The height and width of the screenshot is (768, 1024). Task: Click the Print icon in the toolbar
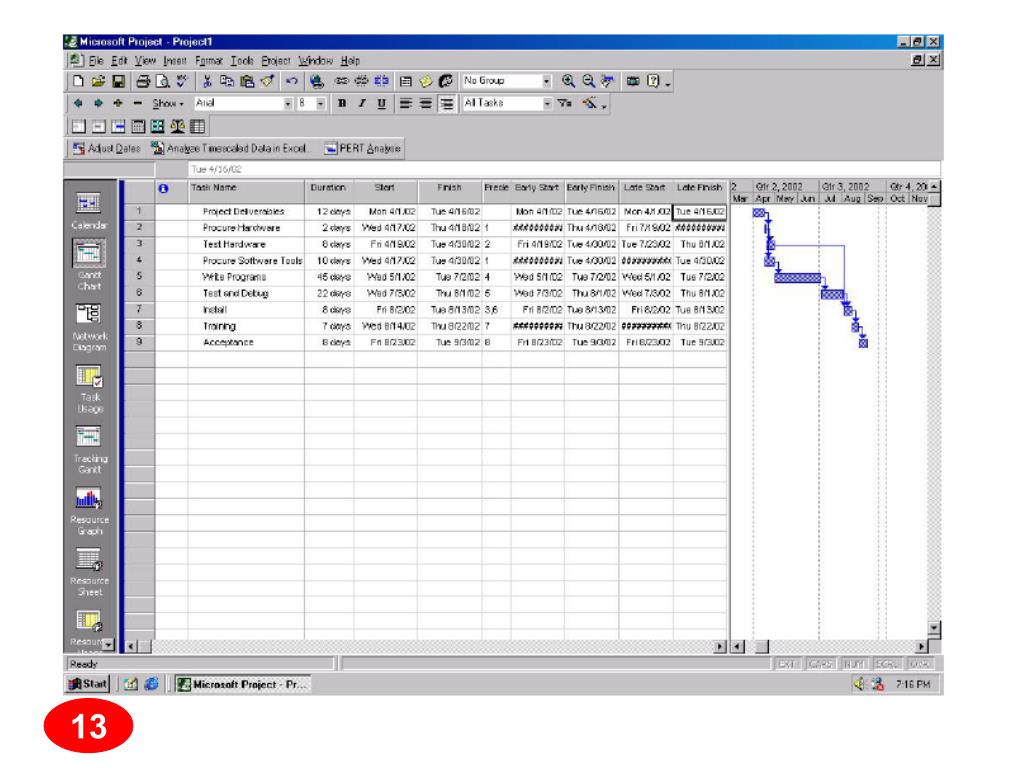tap(143, 81)
